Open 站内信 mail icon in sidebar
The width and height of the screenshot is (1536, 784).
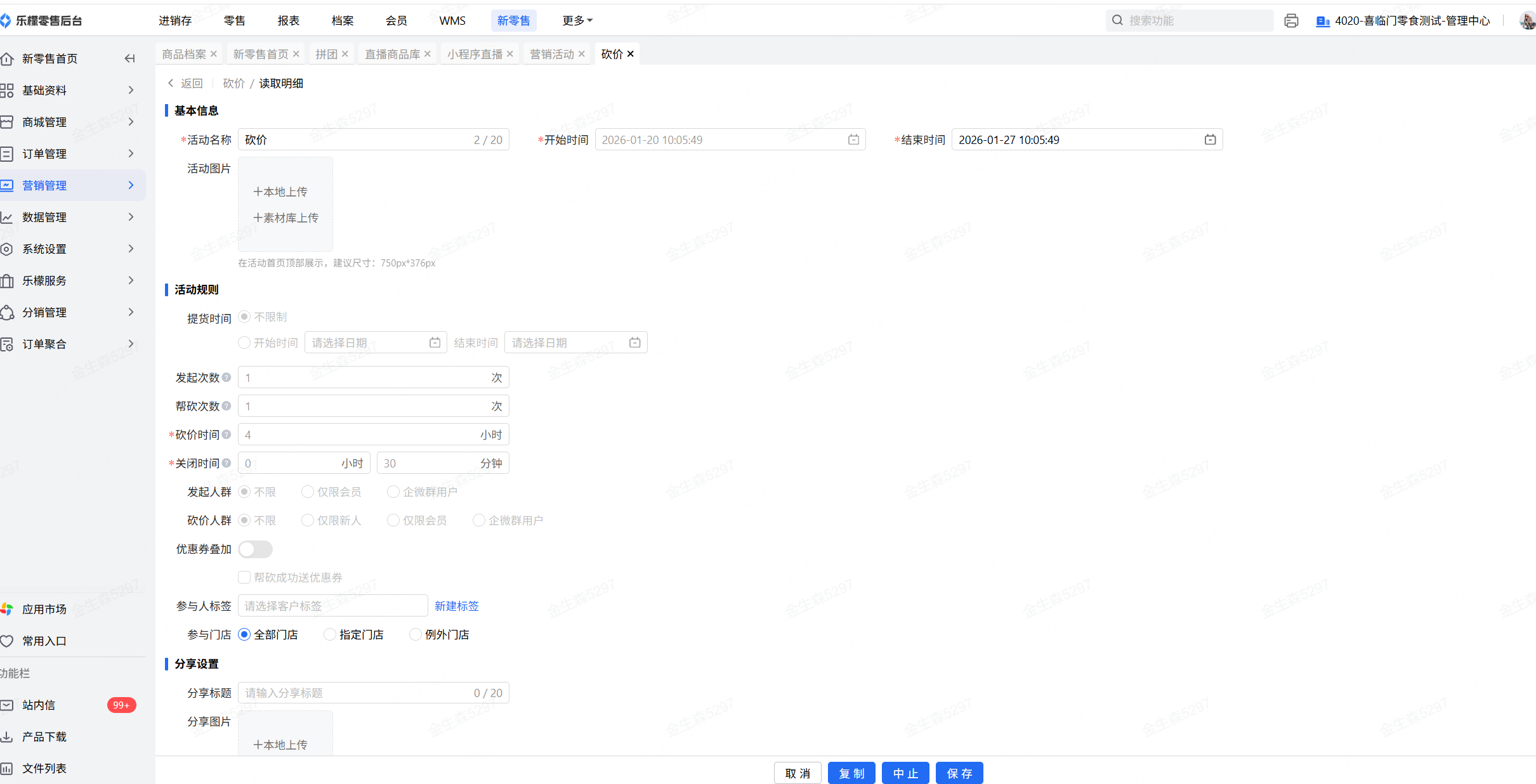7,705
